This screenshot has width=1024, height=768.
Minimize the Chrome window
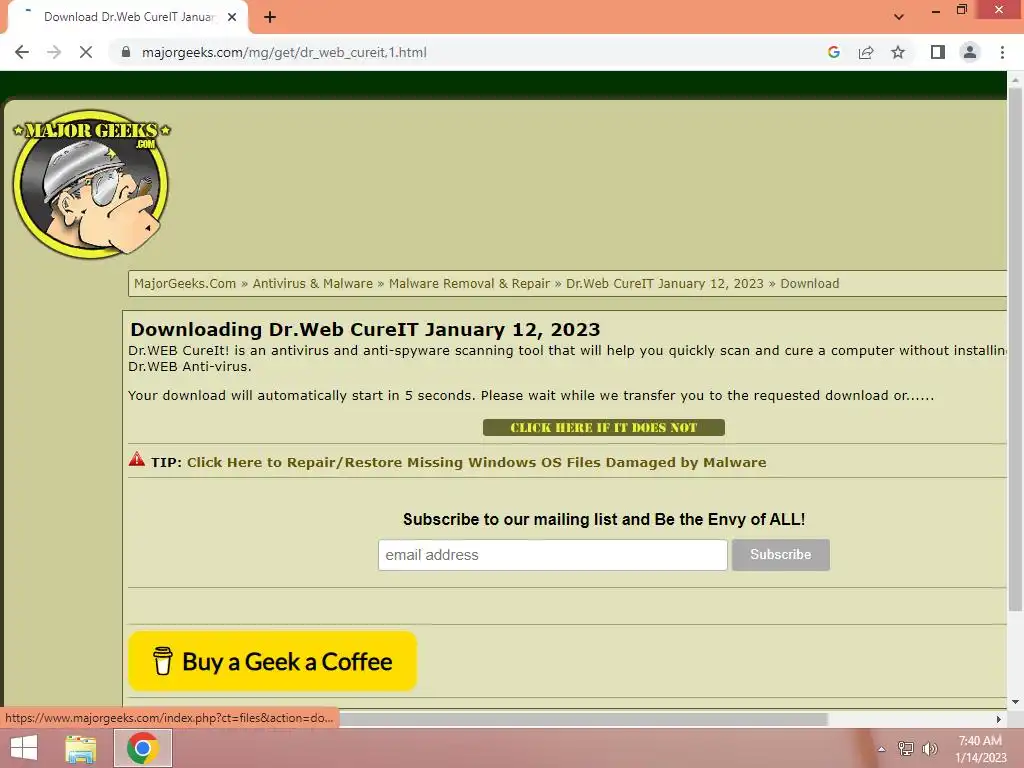936,11
